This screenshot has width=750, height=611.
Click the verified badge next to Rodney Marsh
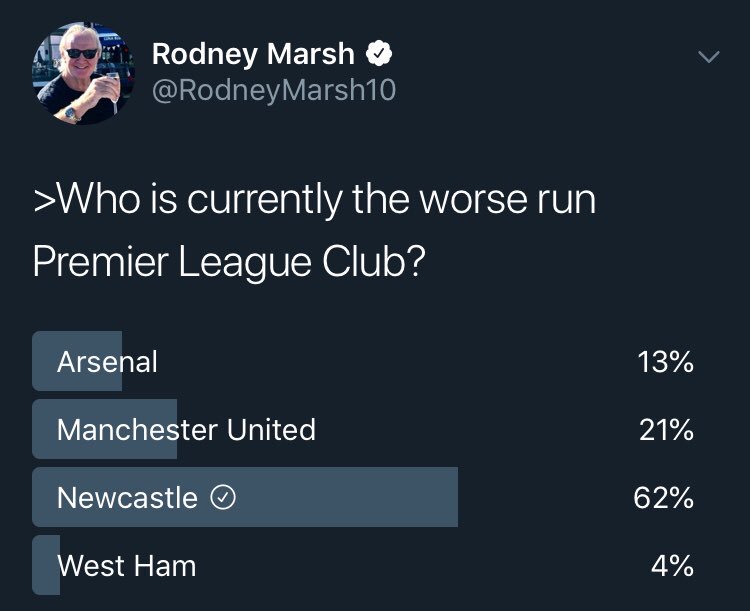coord(379,54)
